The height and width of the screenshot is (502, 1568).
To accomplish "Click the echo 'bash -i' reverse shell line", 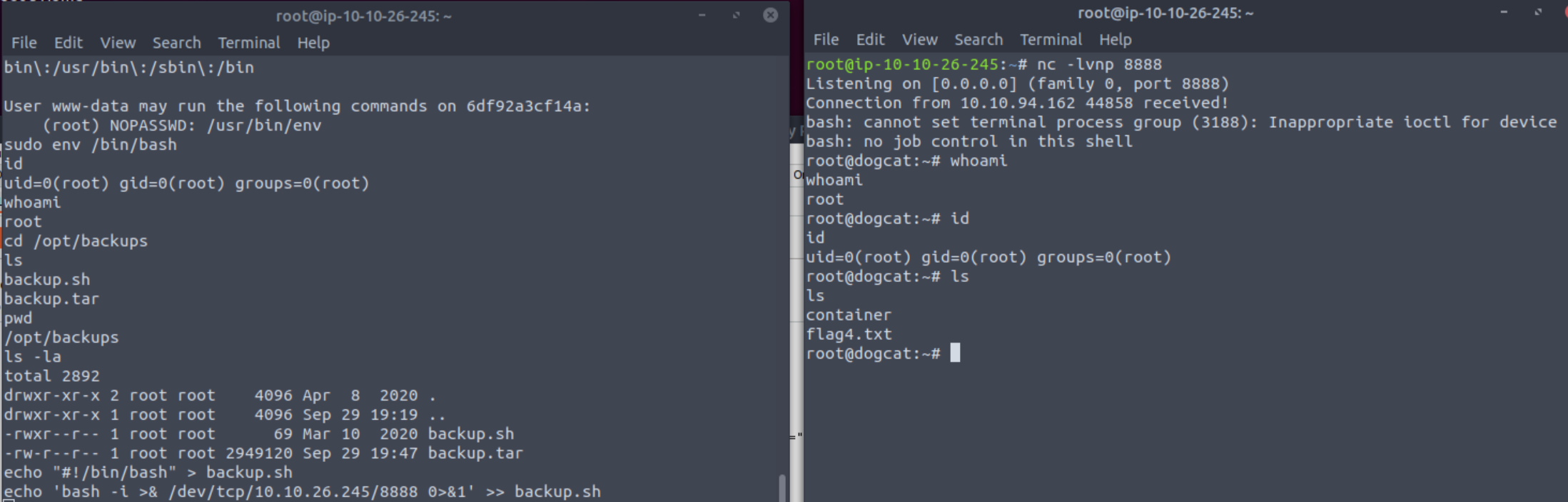I will [x=302, y=491].
